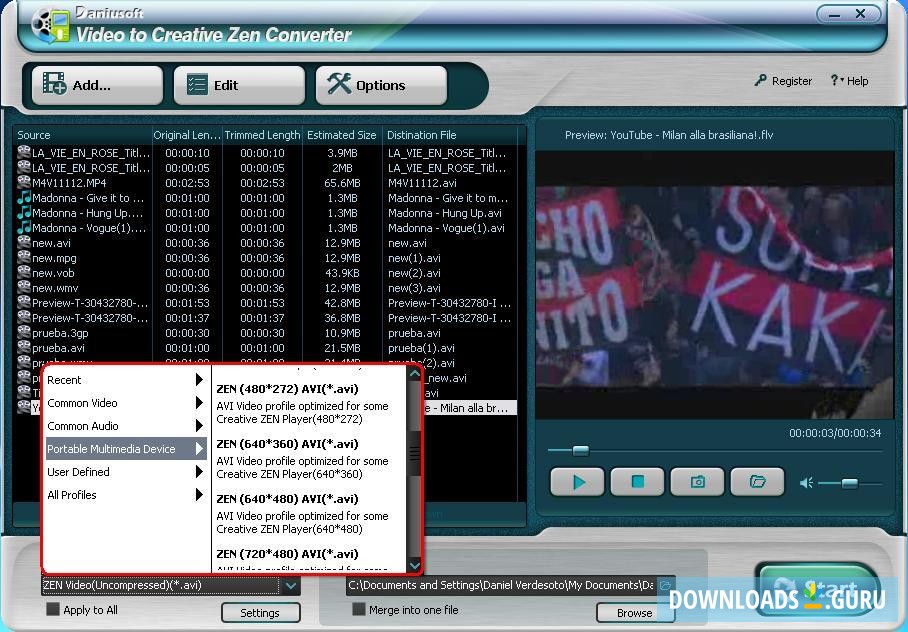Sort by the Distination File column header
Screen dimensions: 908x632
point(449,135)
